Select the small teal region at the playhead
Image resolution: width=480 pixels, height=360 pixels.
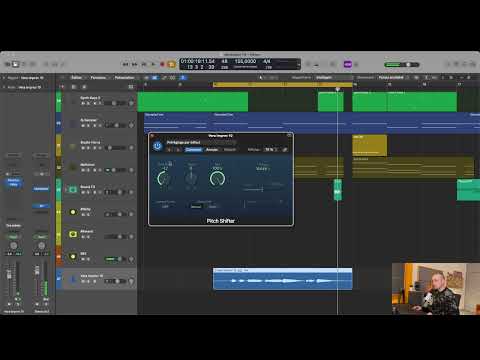point(338,190)
